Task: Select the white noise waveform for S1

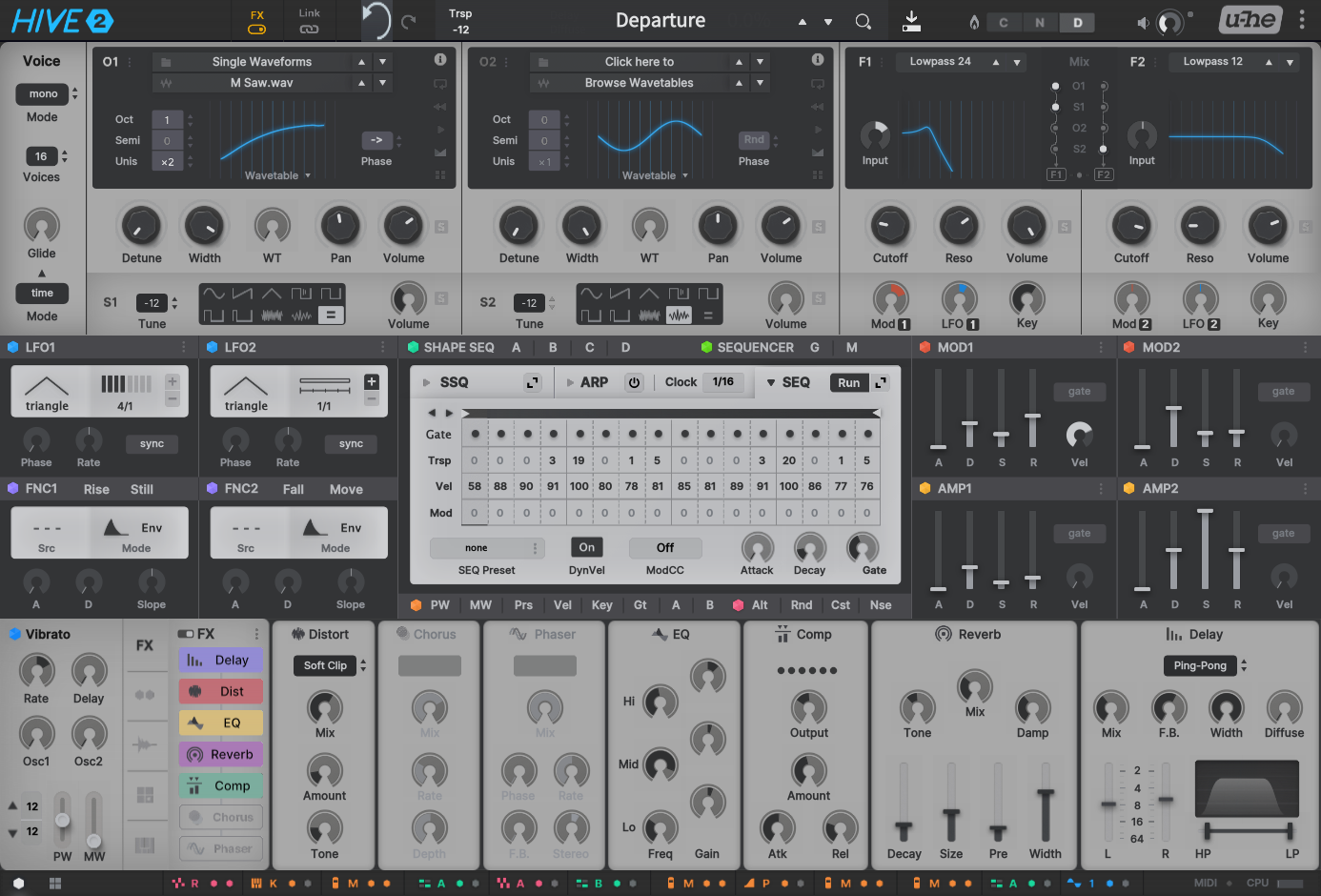Action: [272, 315]
